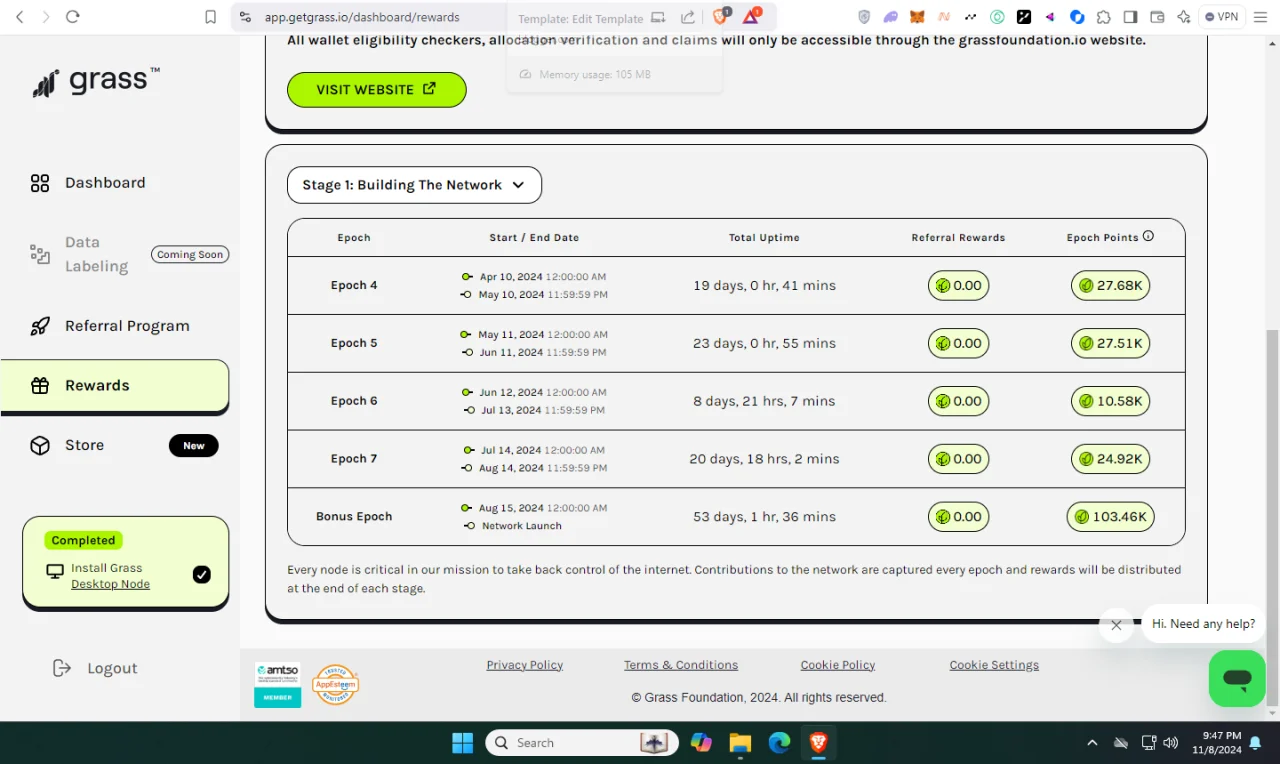Open Copilot from the taskbar
The height and width of the screenshot is (764, 1280).
[700, 743]
